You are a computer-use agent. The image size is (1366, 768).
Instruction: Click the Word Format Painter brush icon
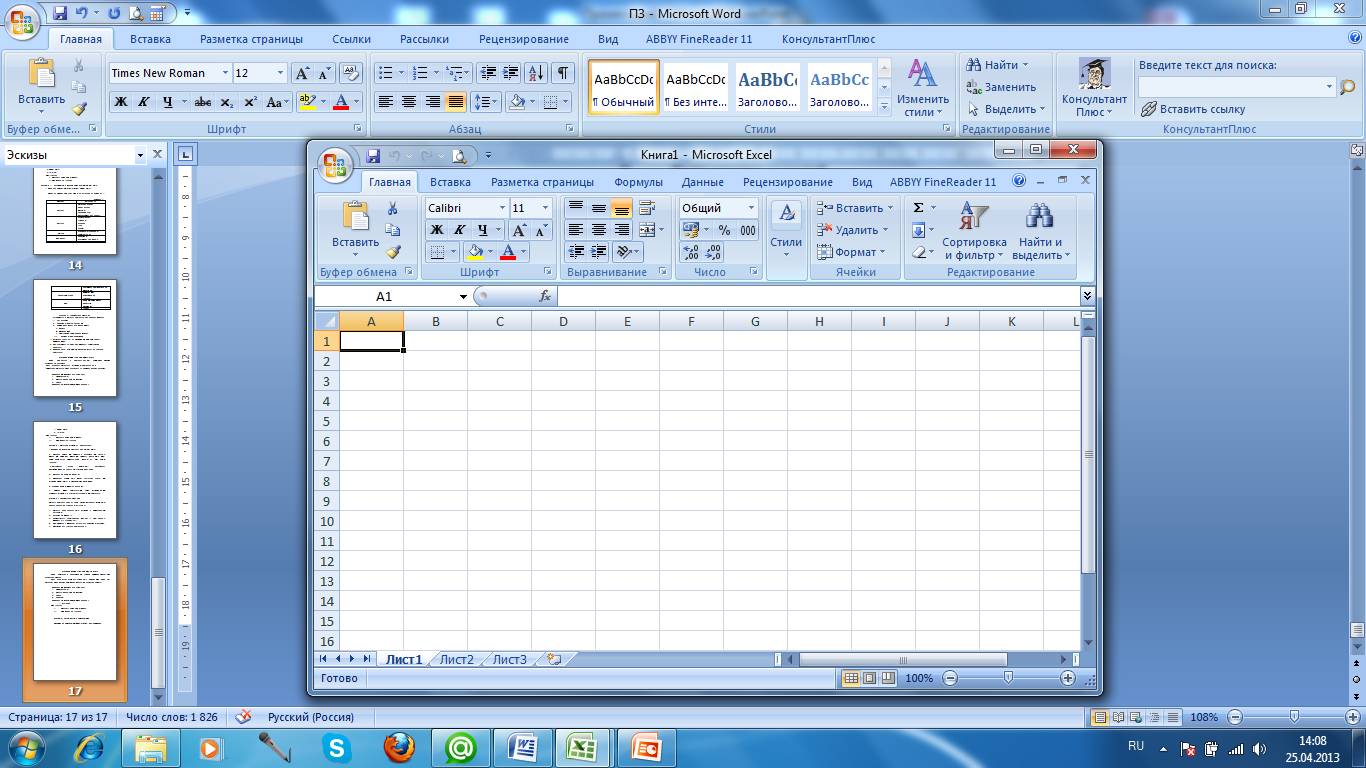click(x=79, y=109)
